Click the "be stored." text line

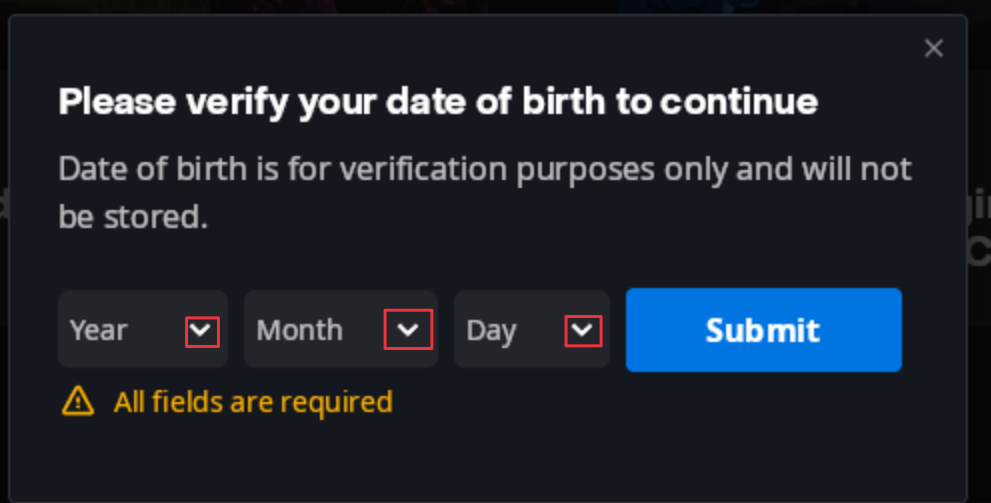[x=133, y=217]
